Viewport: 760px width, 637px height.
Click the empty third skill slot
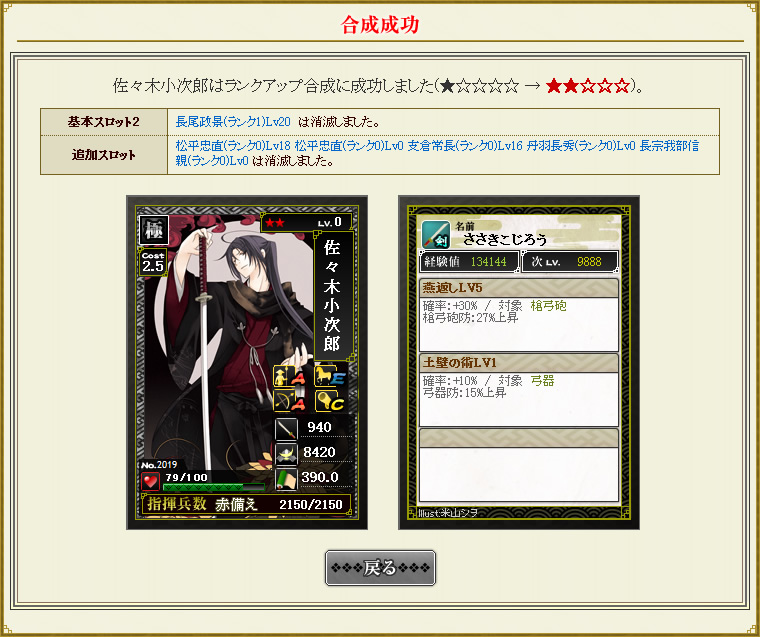pyautogui.click(x=519, y=465)
